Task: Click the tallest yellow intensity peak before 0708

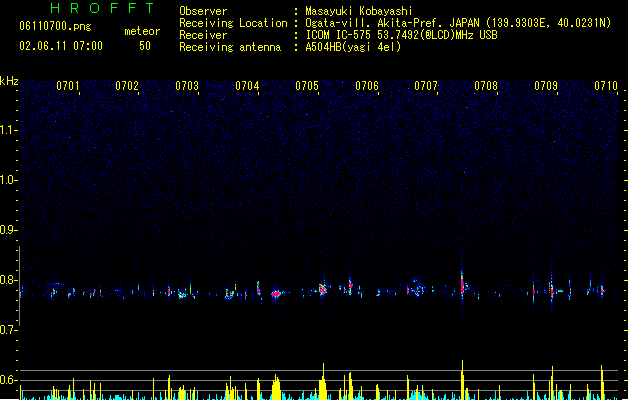Action: pos(463,379)
